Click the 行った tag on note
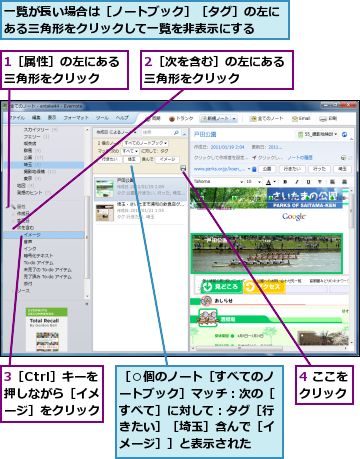Viewport: 360px width, 459px height. coord(319,169)
